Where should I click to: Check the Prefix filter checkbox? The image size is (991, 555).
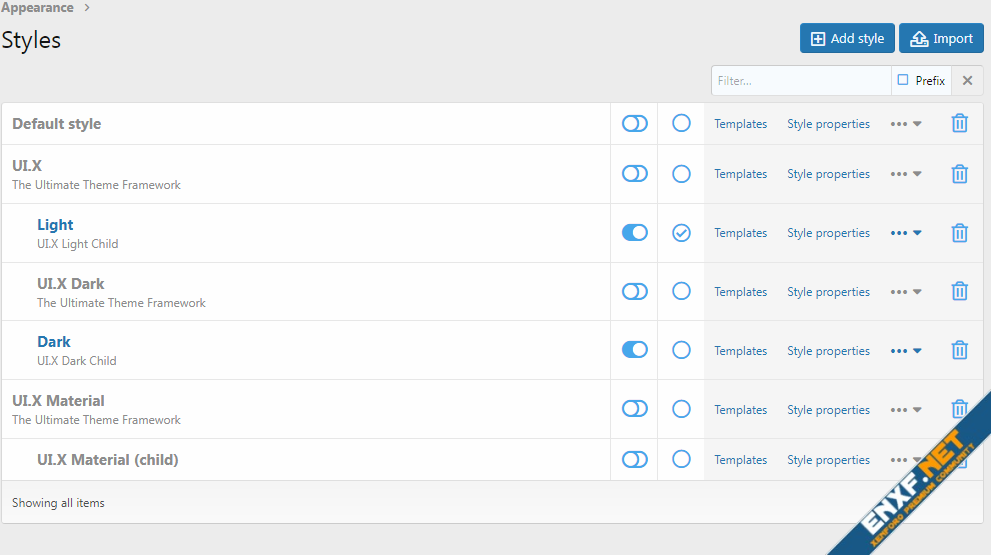point(903,80)
